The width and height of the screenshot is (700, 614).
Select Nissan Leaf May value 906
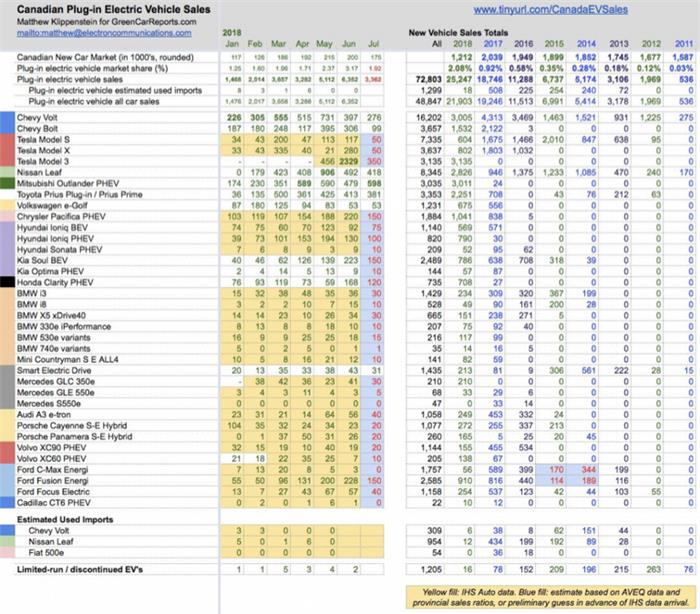[325, 172]
